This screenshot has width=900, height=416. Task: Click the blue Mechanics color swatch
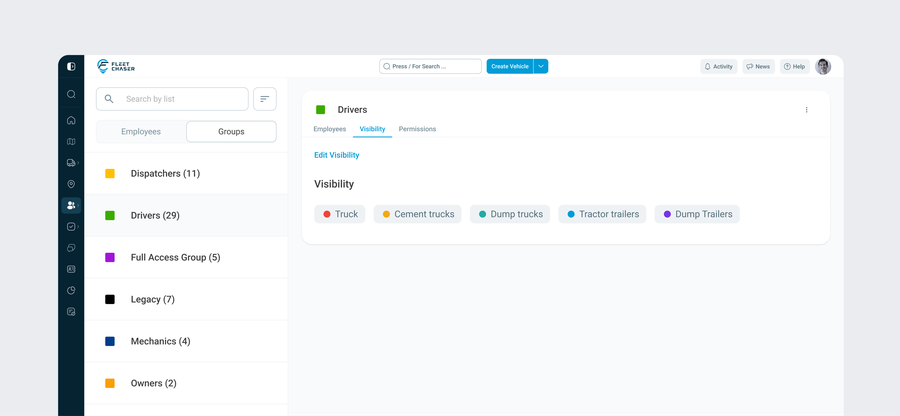click(x=110, y=341)
